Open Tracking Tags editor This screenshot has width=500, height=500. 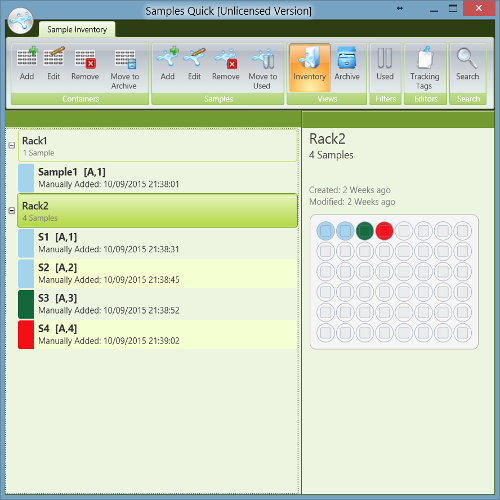pos(425,69)
